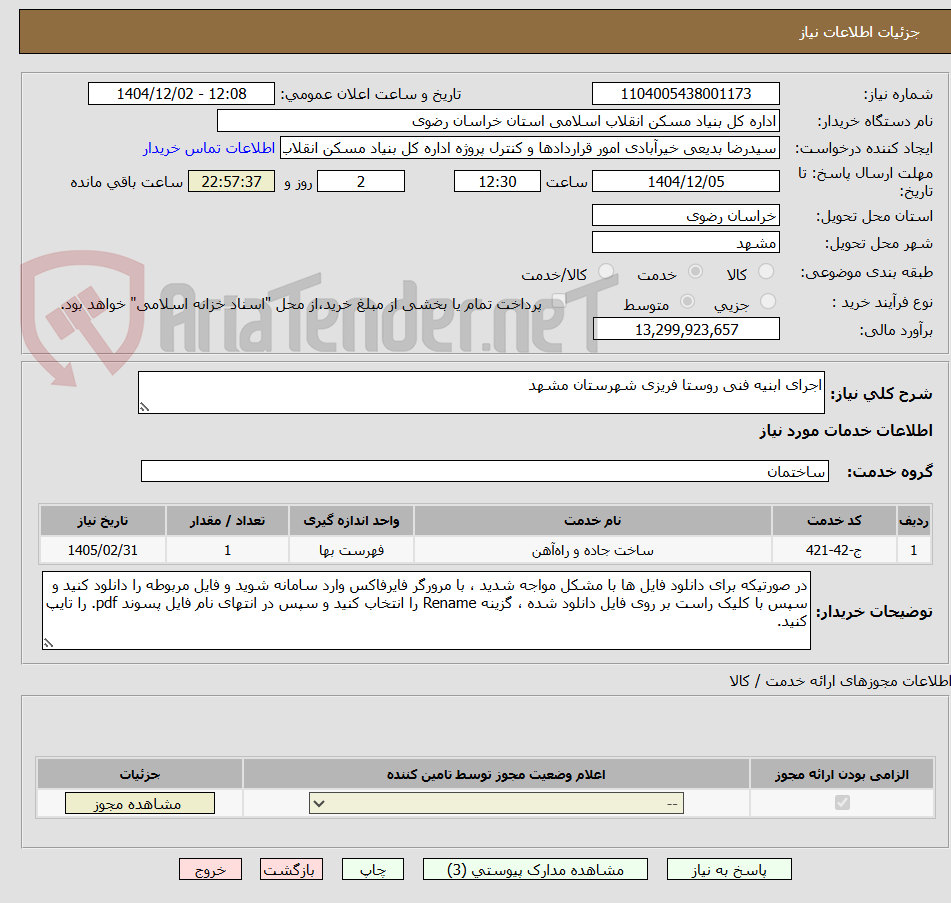Click the need number field 1104005438001173

pyautogui.click(x=685, y=94)
